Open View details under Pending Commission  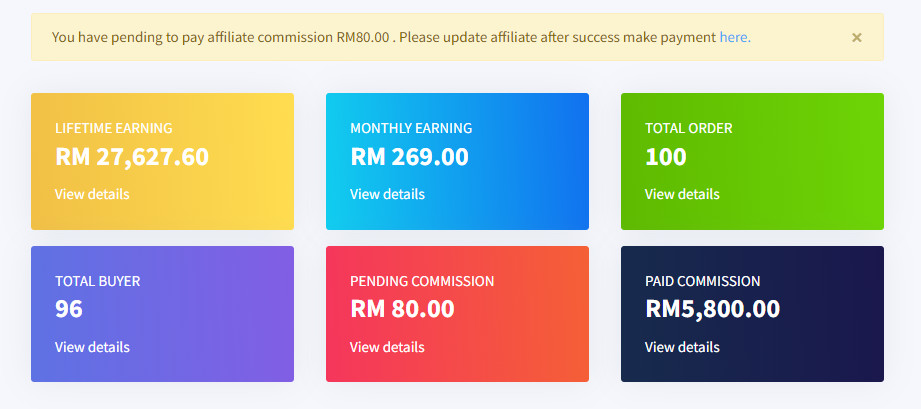click(x=387, y=347)
